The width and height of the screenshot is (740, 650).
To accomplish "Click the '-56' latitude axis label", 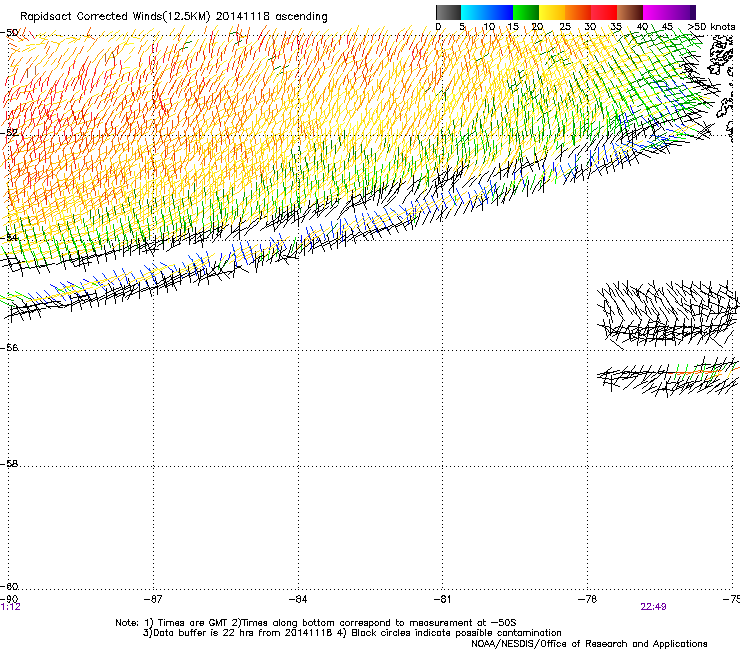I will 9,347.
